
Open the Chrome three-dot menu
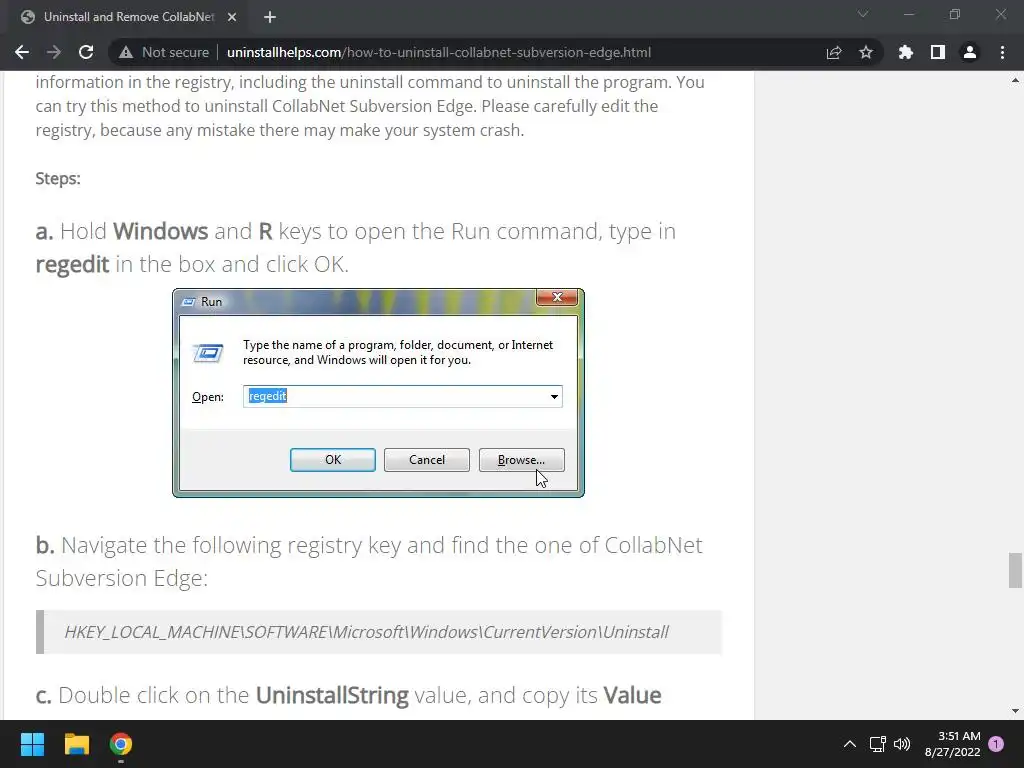[x=1002, y=52]
